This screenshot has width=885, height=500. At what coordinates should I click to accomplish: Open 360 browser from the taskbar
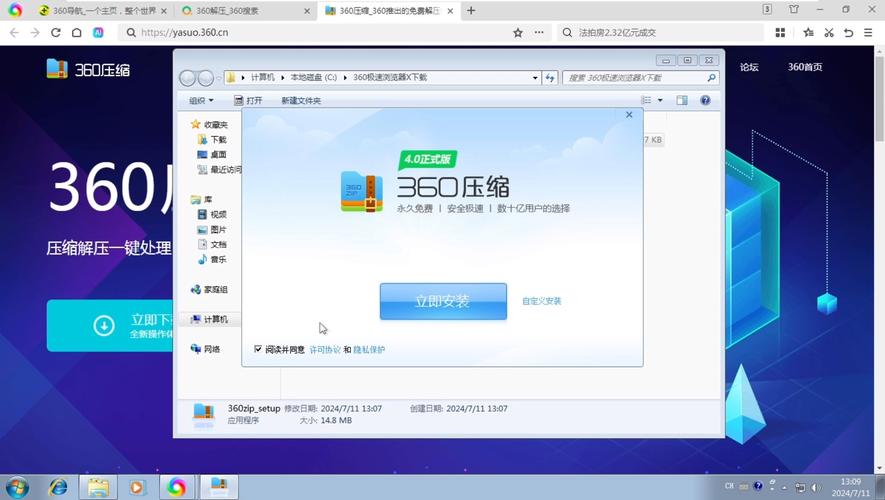[x=177, y=487]
